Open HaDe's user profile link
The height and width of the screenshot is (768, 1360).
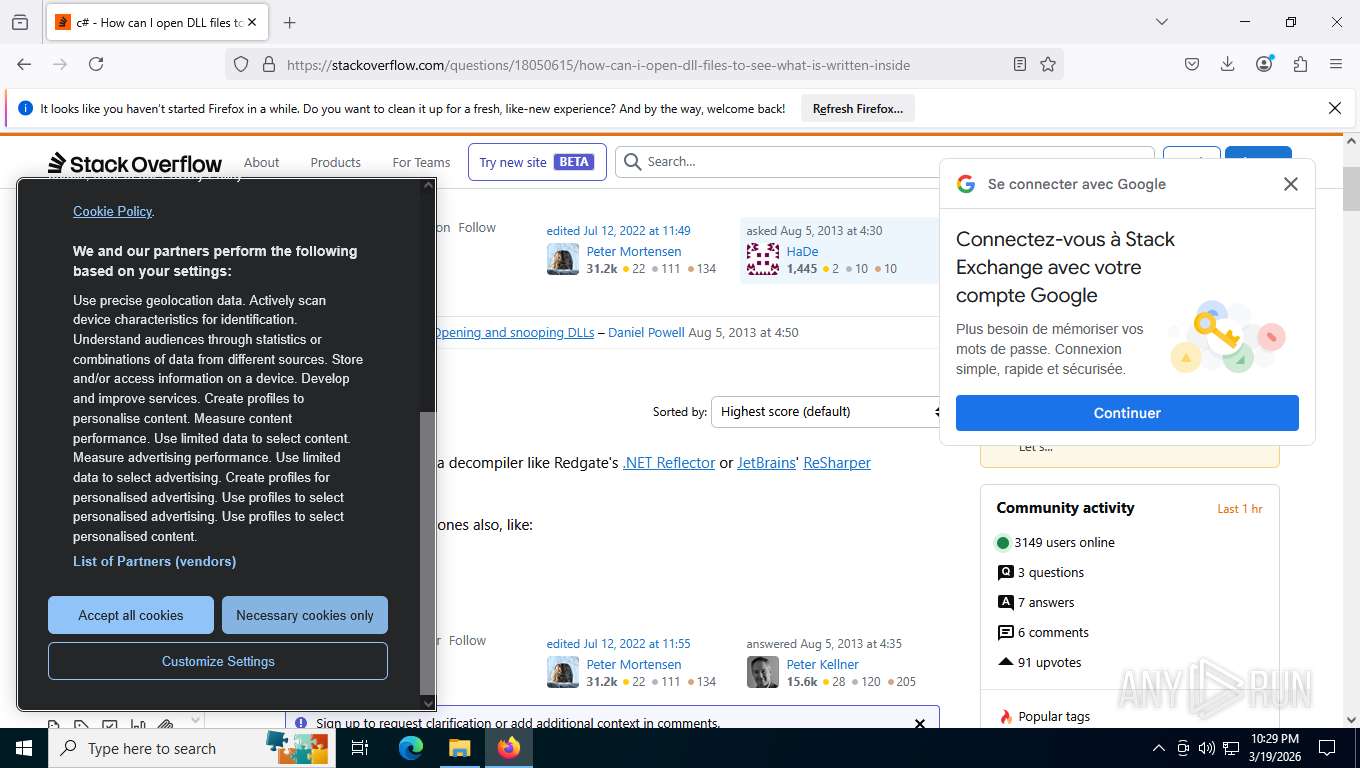pyautogui.click(x=802, y=251)
